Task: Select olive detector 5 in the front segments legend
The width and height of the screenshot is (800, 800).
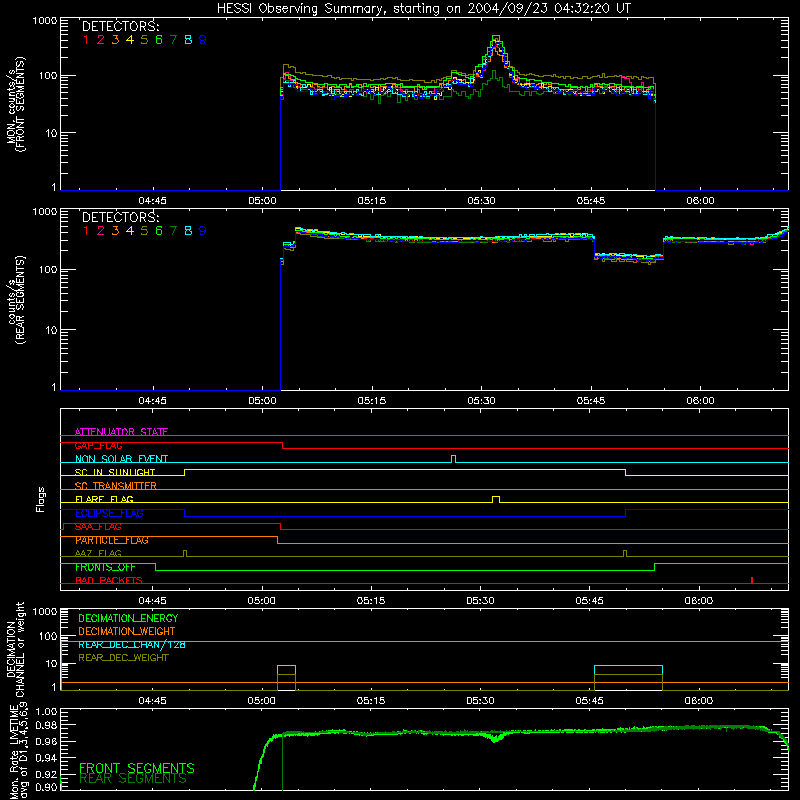Action: click(x=144, y=40)
